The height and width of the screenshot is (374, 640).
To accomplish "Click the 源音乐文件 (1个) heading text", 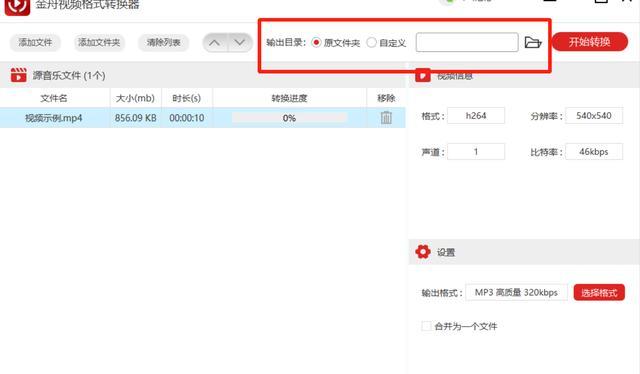I will 69,76.
